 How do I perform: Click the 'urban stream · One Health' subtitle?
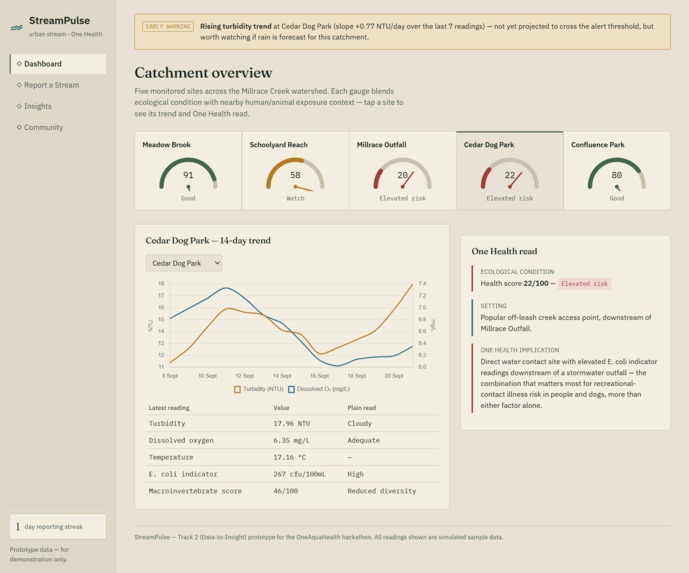(x=65, y=34)
